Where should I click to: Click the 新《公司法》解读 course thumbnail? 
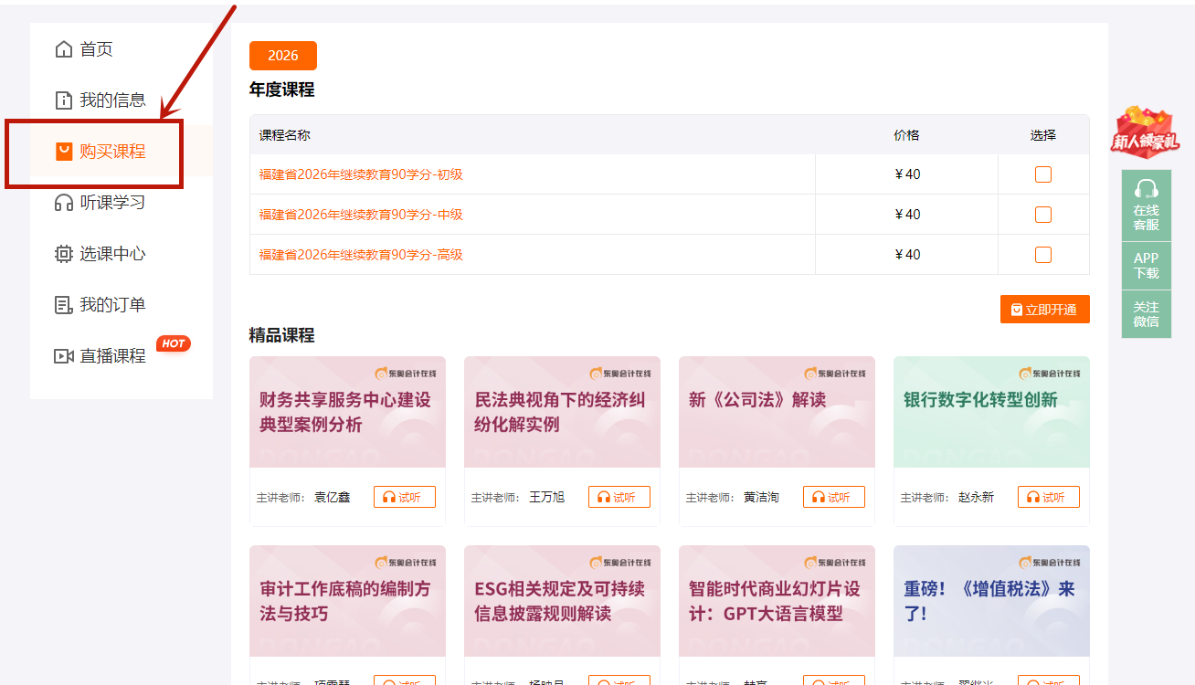776,410
